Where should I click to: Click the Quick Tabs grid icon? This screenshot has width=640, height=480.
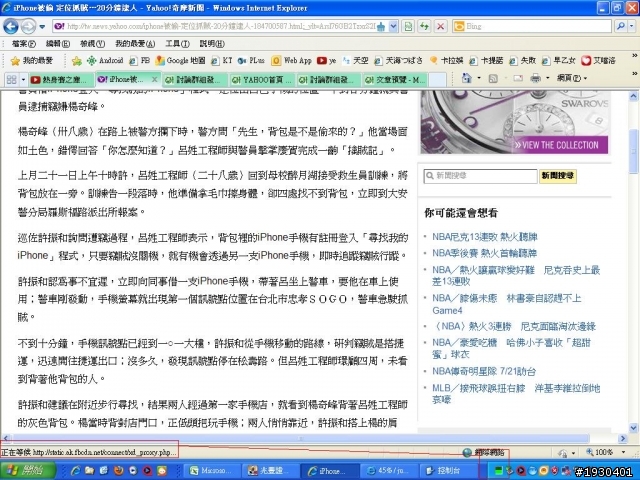coord(11,79)
